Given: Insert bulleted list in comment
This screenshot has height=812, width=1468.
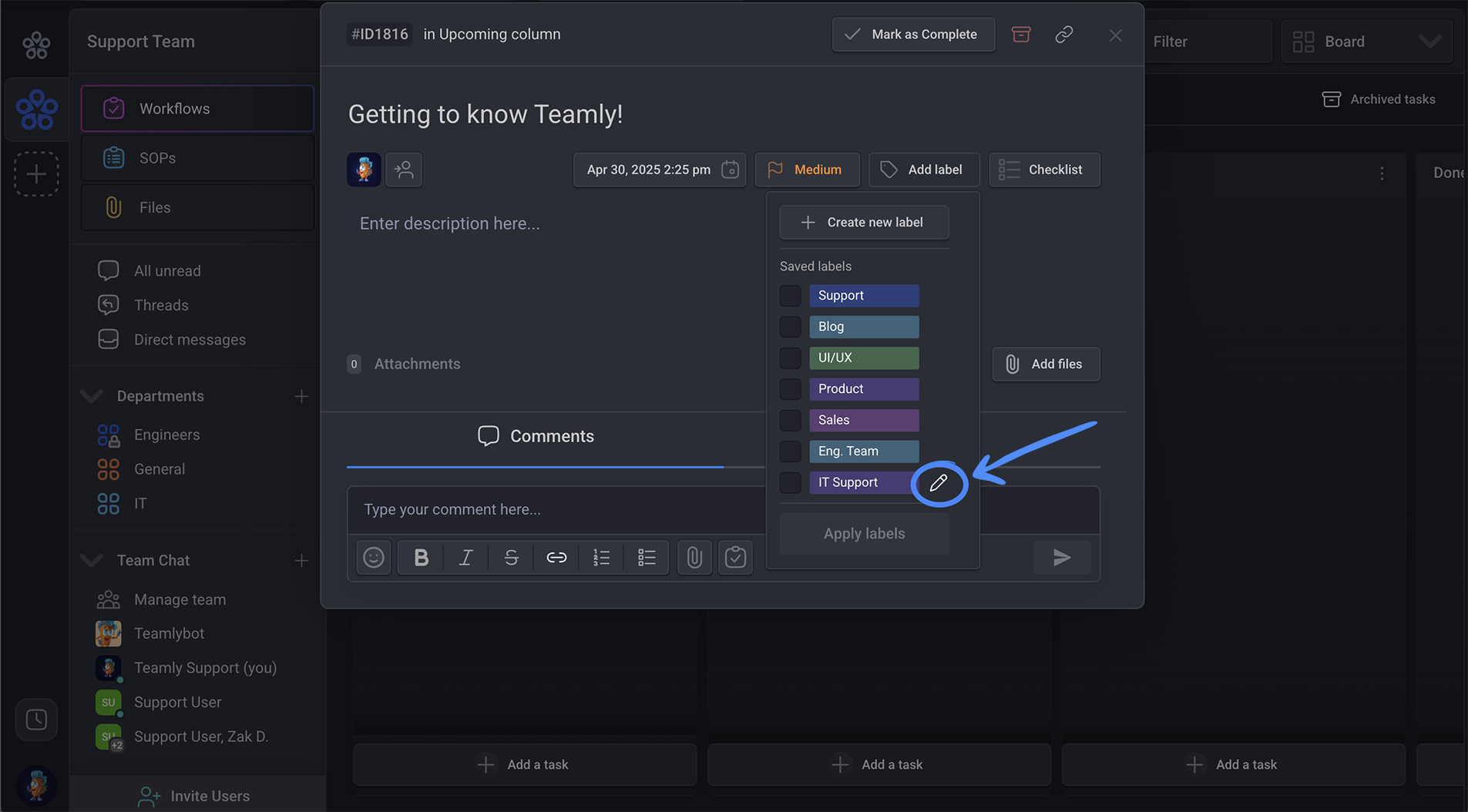Looking at the screenshot, I should 647,558.
